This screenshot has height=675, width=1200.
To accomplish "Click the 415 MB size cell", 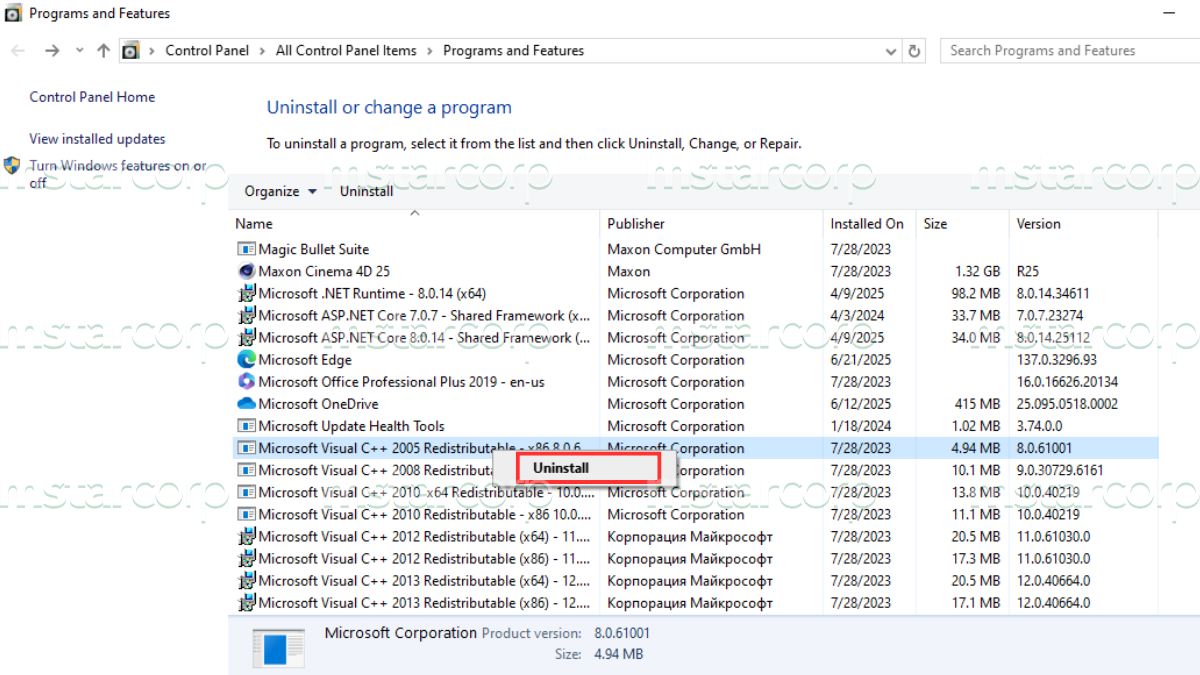I will [x=978, y=404].
